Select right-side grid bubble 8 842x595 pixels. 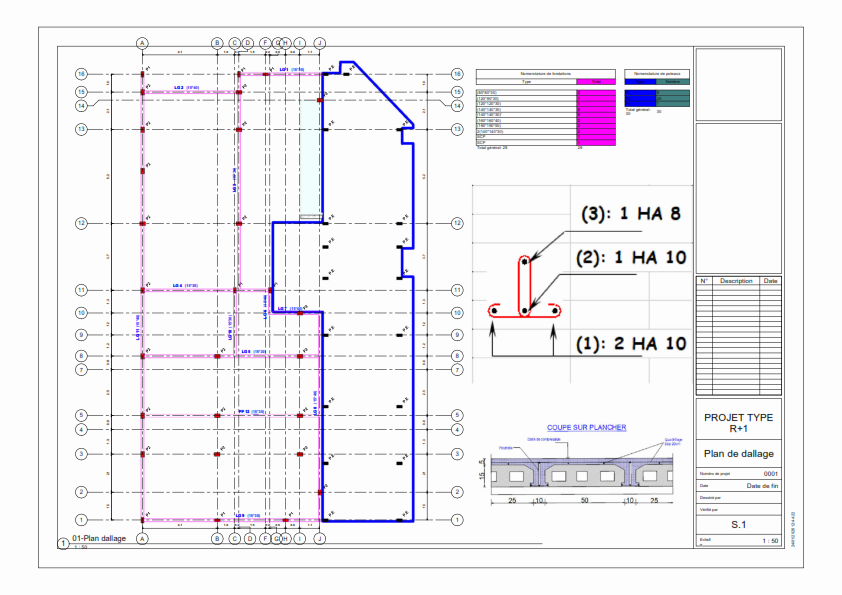(x=457, y=356)
